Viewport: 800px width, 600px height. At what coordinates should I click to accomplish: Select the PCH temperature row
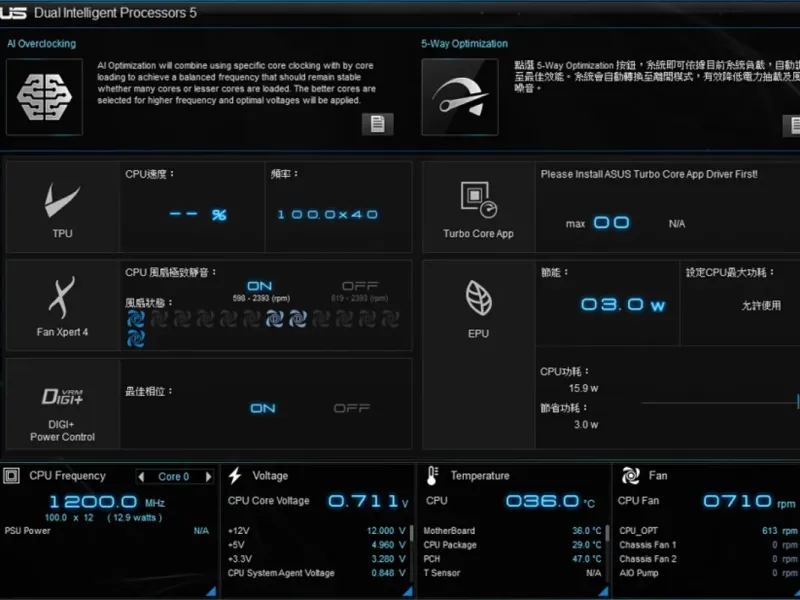(513, 559)
